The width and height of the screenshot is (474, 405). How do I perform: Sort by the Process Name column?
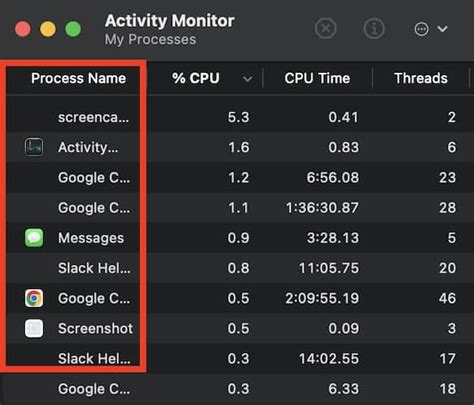(78, 78)
